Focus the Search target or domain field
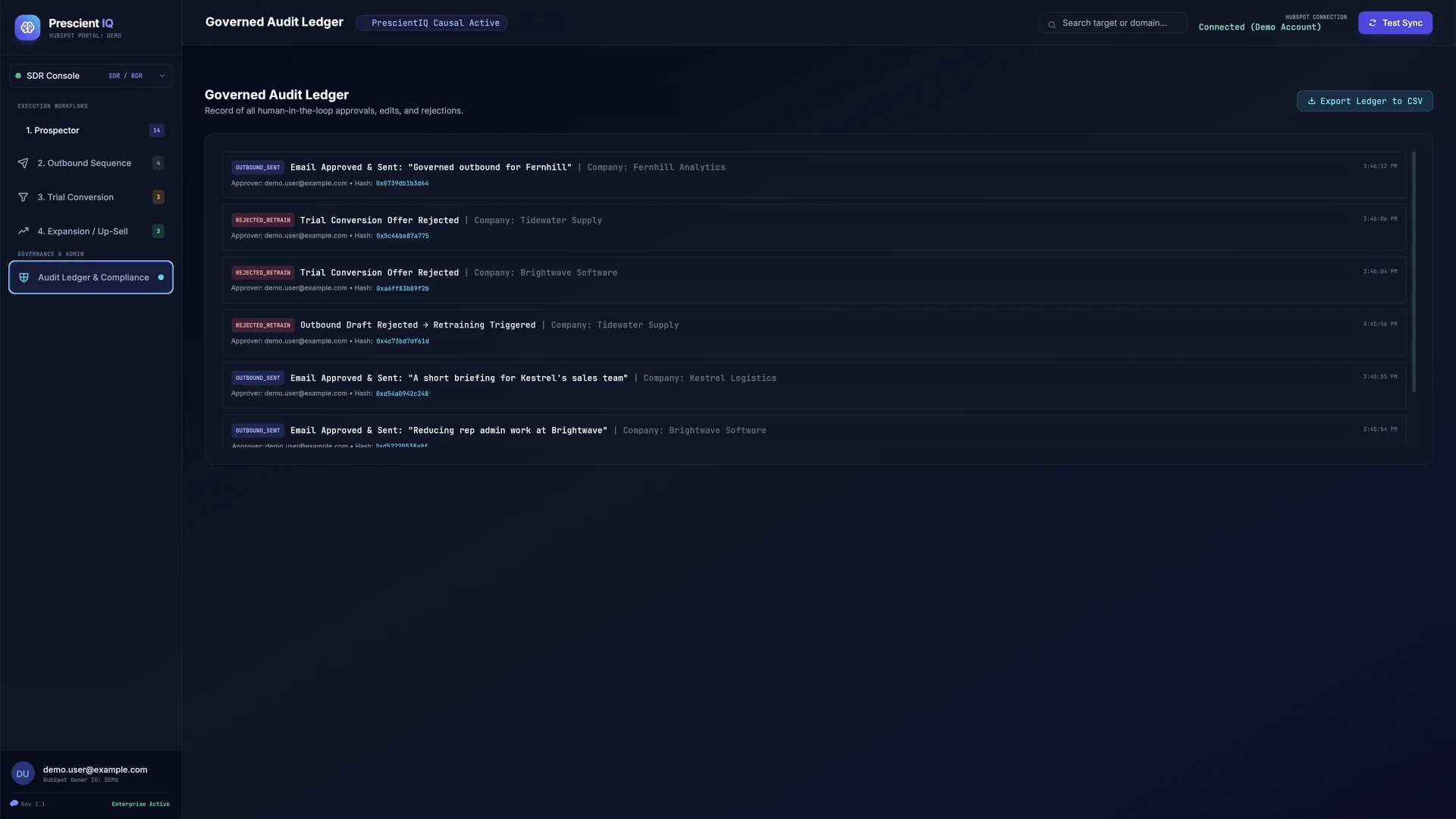This screenshot has height=819, width=1456. (x=1113, y=23)
